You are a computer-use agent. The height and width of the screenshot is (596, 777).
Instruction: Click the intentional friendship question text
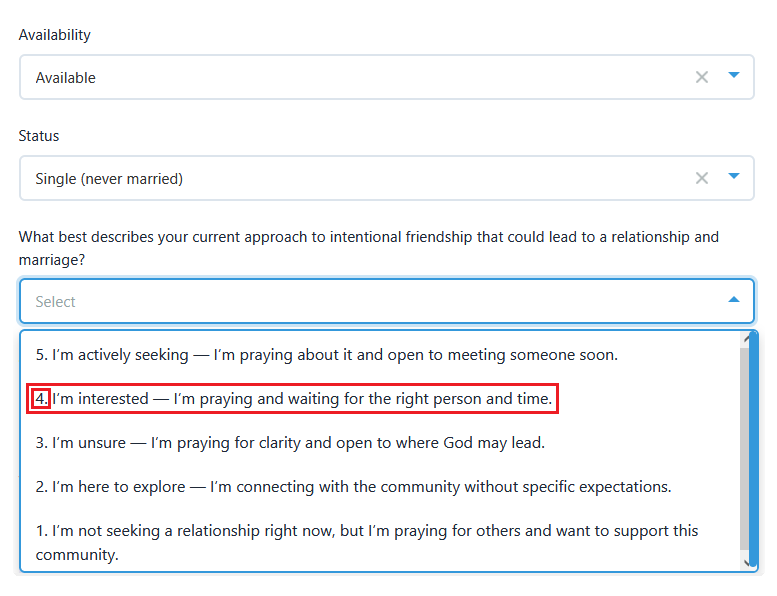(369, 248)
